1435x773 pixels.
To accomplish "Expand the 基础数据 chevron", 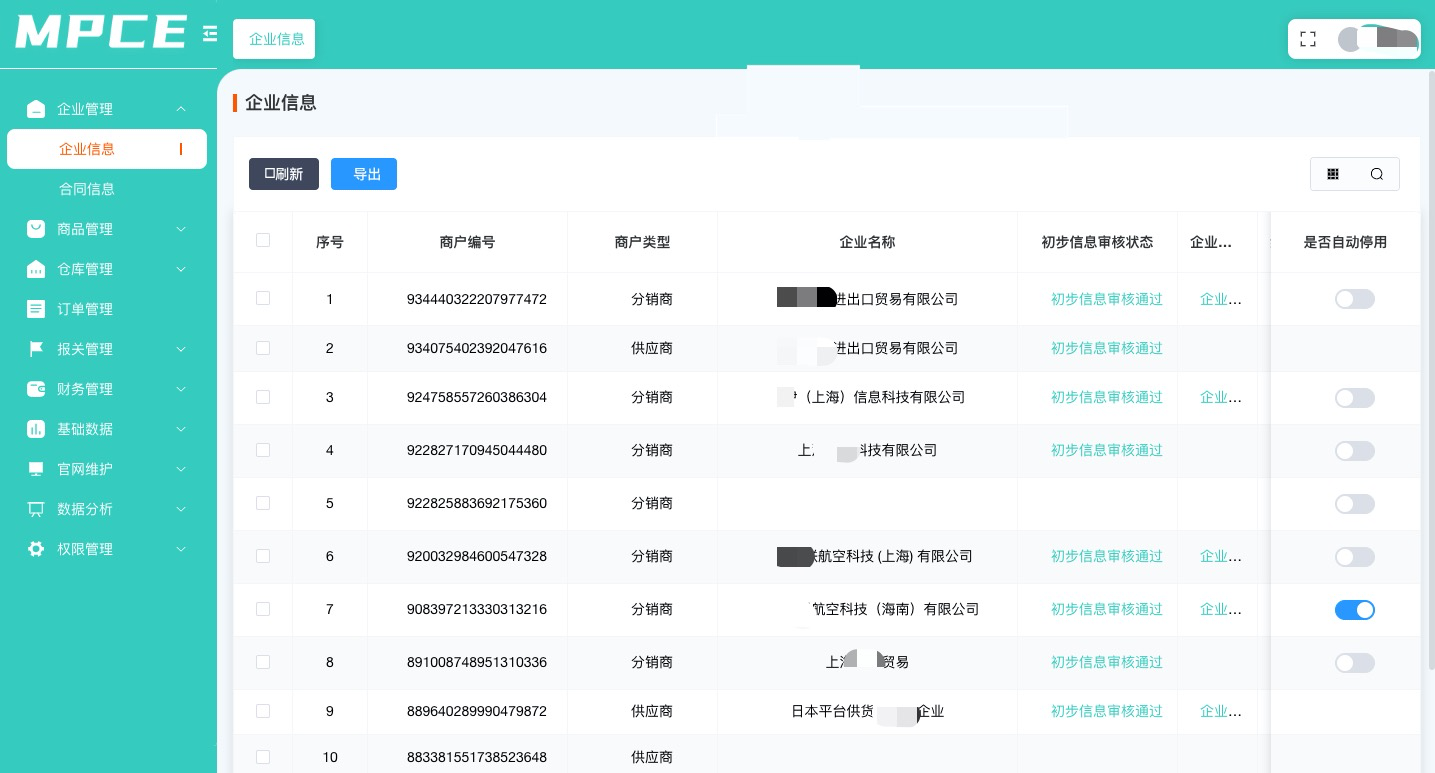I will [x=181, y=429].
